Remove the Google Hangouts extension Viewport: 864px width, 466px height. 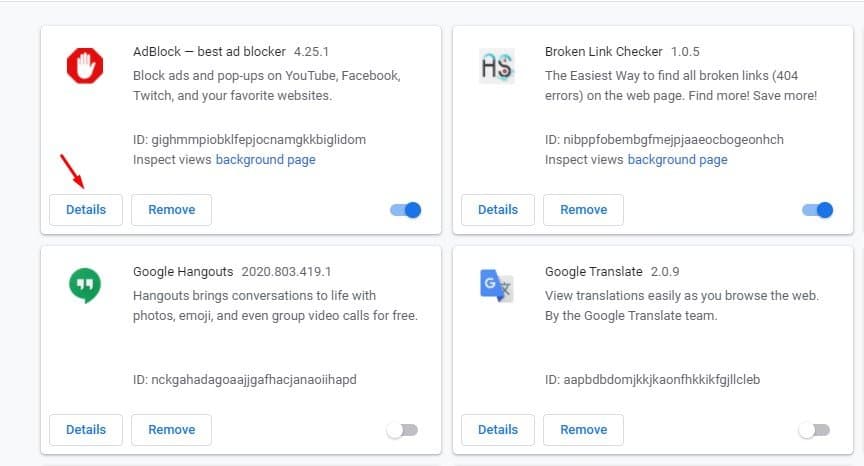[x=171, y=430]
